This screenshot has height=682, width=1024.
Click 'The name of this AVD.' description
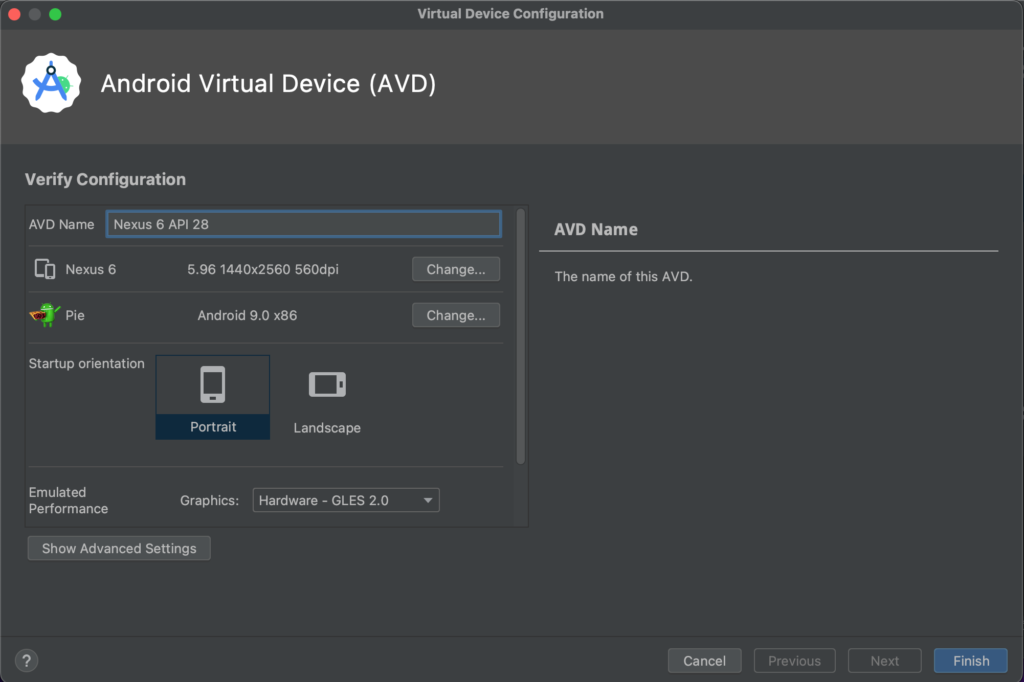pyautogui.click(x=623, y=276)
